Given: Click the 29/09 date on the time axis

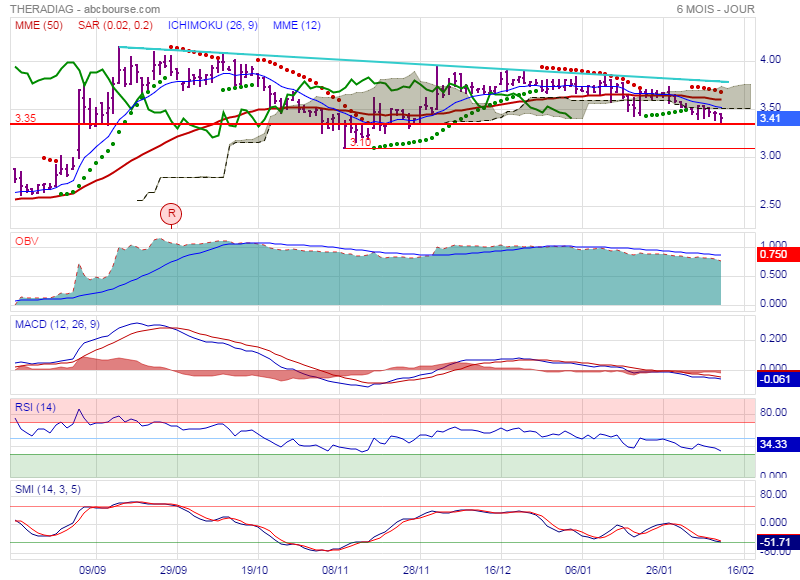Looking at the screenshot, I should click(175, 567).
